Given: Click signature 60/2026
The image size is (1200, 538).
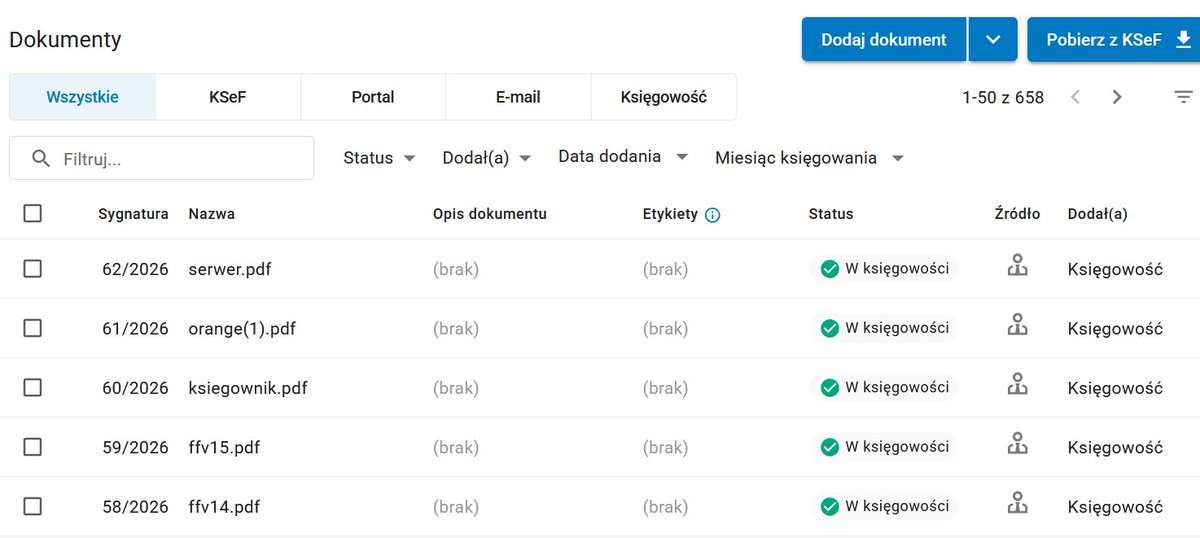Looking at the screenshot, I should pyautogui.click(x=135, y=388).
